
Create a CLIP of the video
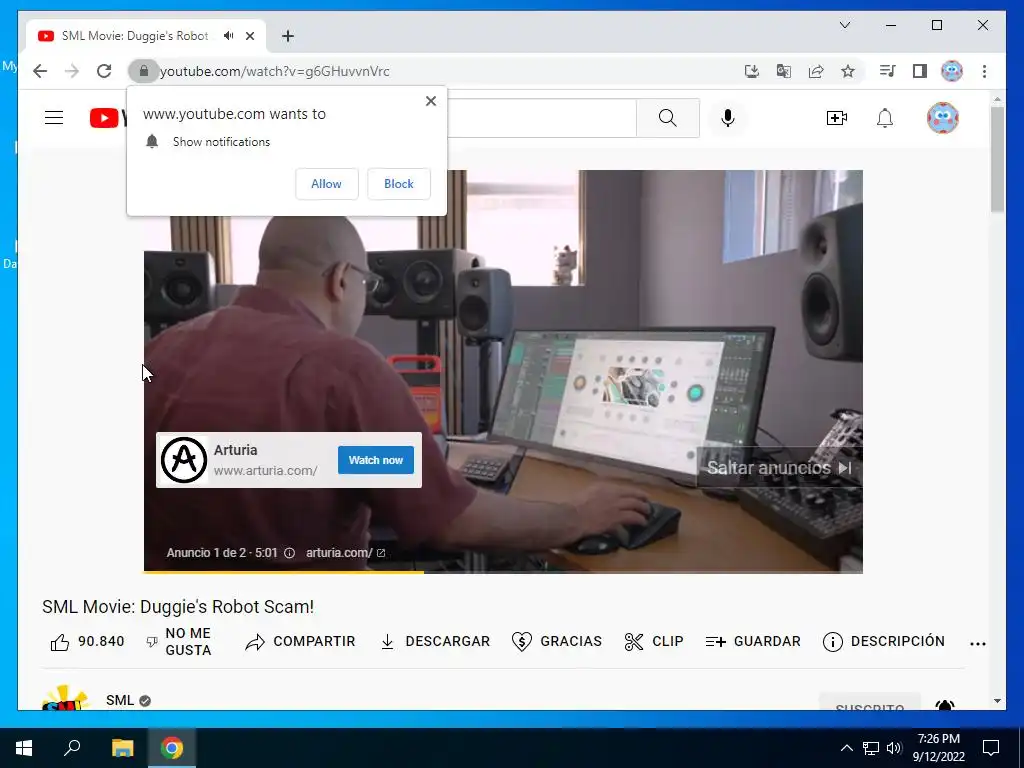pyautogui.click(x=654, y=642)
